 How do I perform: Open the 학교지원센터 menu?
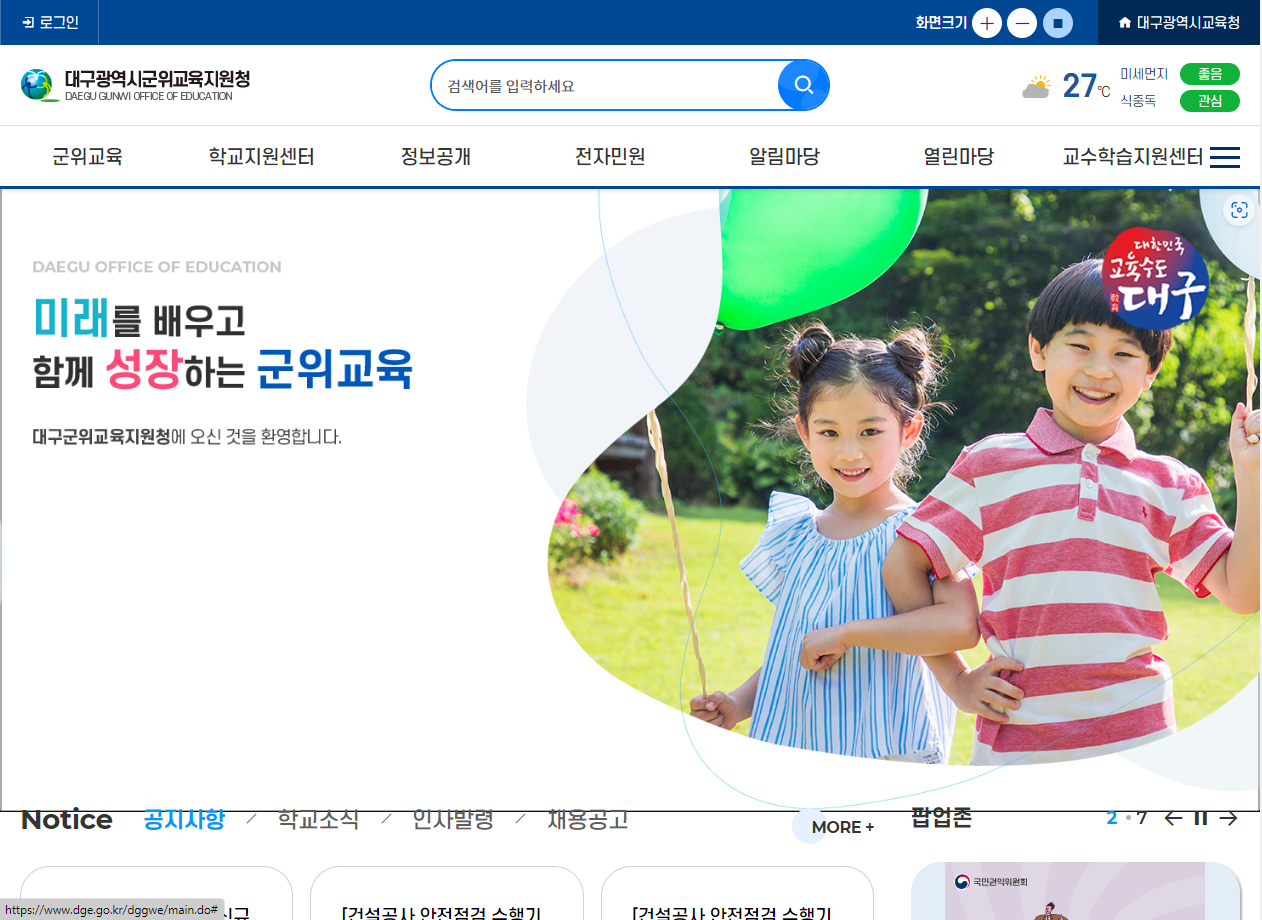262,156
